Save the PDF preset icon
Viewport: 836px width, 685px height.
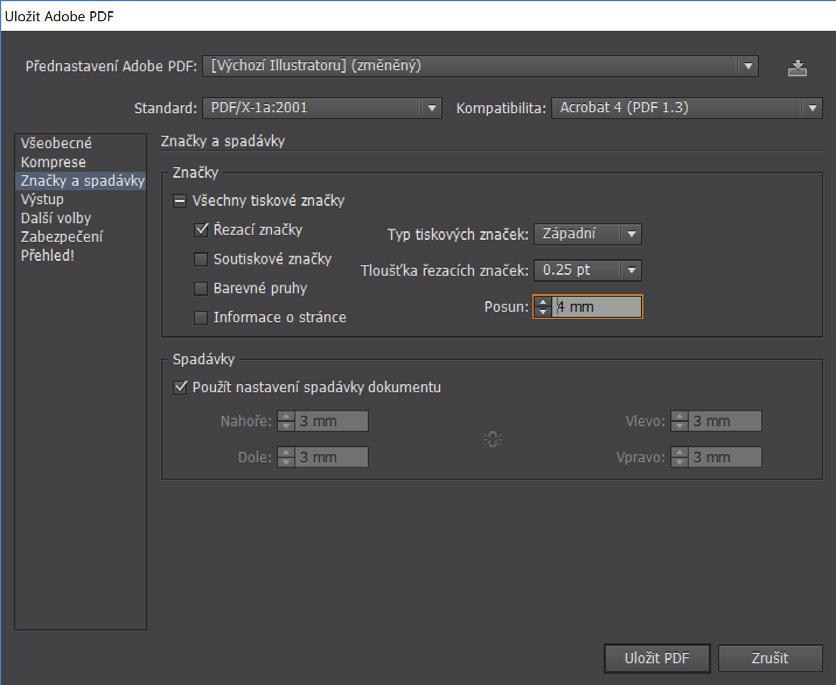(797, 68)
